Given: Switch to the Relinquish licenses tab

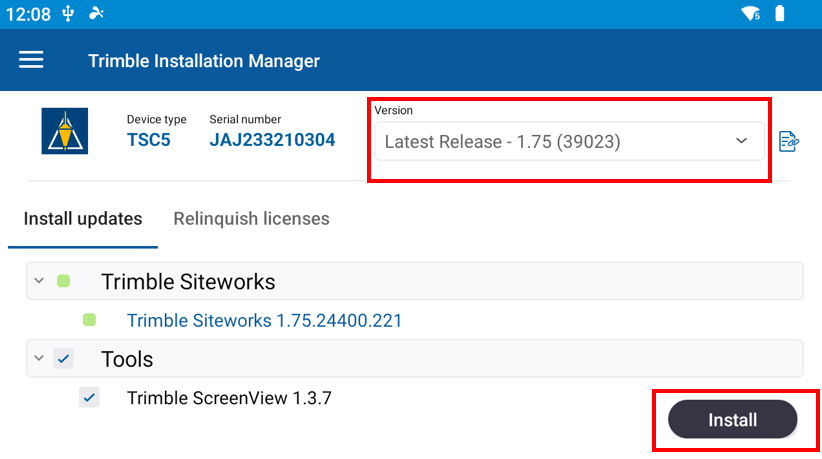Looking at the screenshot, I should 252,218.
